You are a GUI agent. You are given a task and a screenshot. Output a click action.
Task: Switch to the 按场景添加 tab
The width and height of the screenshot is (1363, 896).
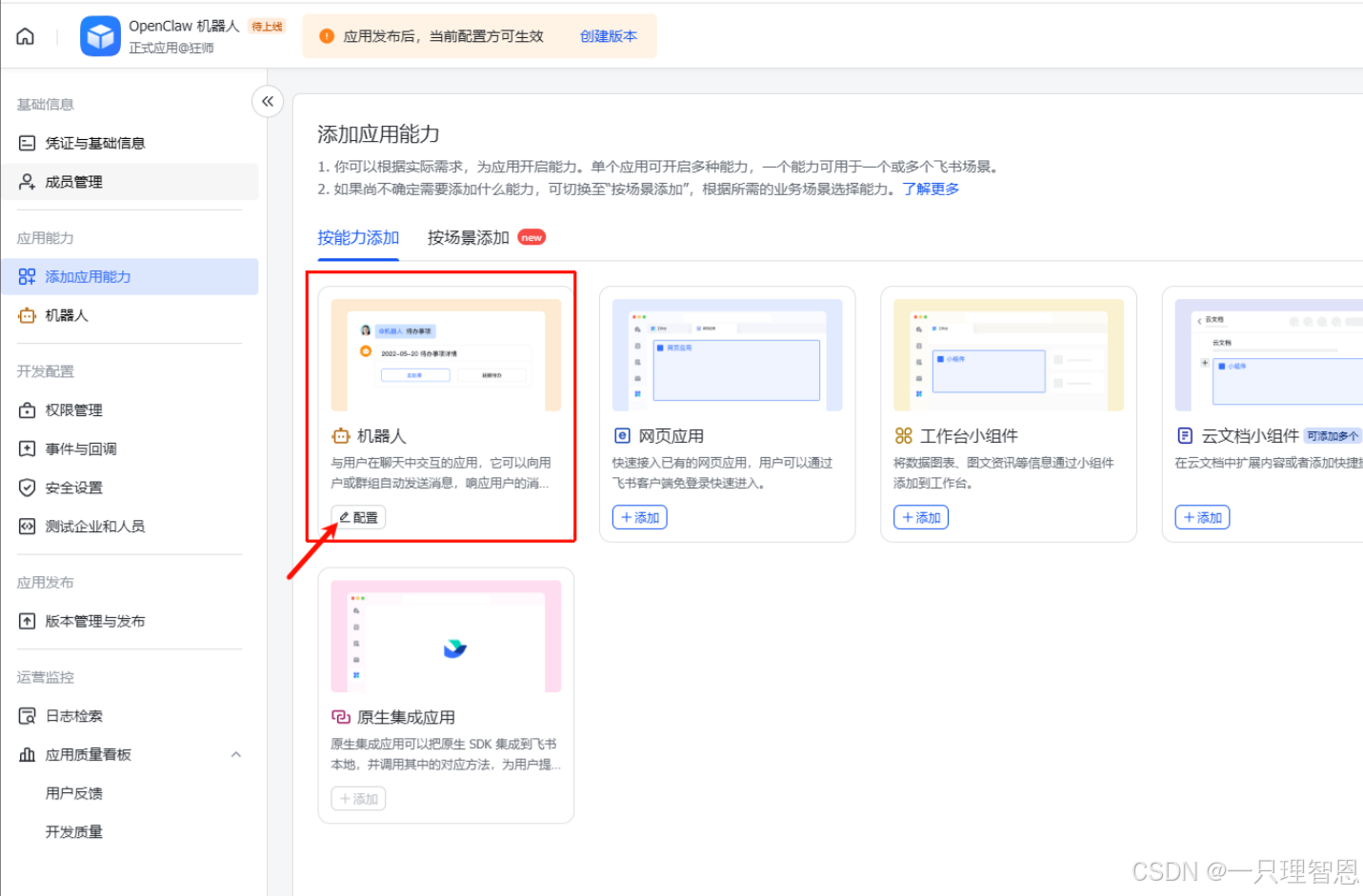pos(486,237)
